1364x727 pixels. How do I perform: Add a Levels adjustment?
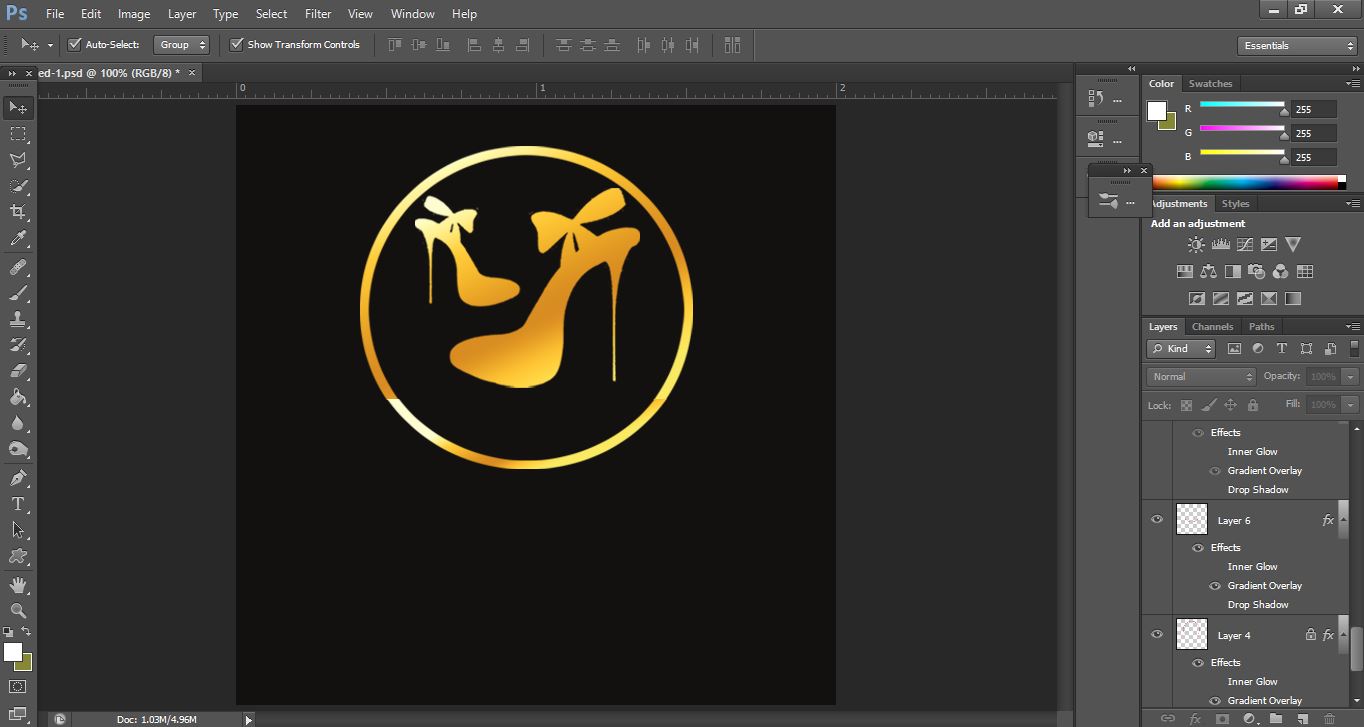pos(1220,244)
